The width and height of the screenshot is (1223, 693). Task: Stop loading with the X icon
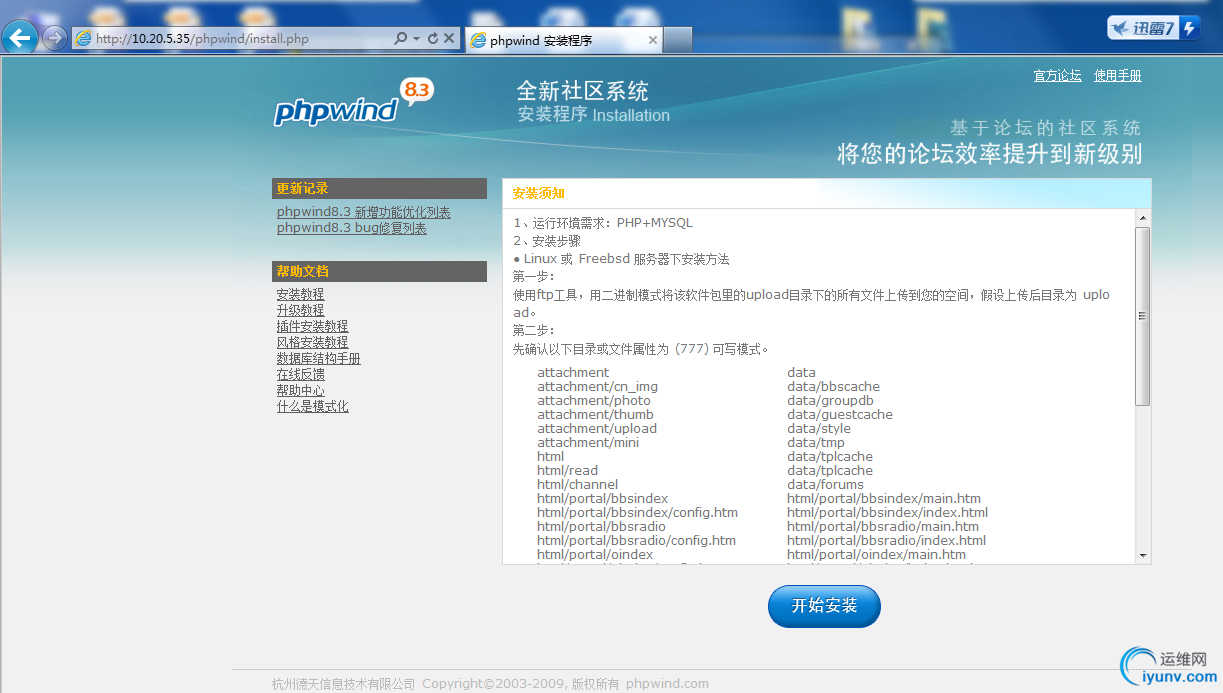click(449, 39)
